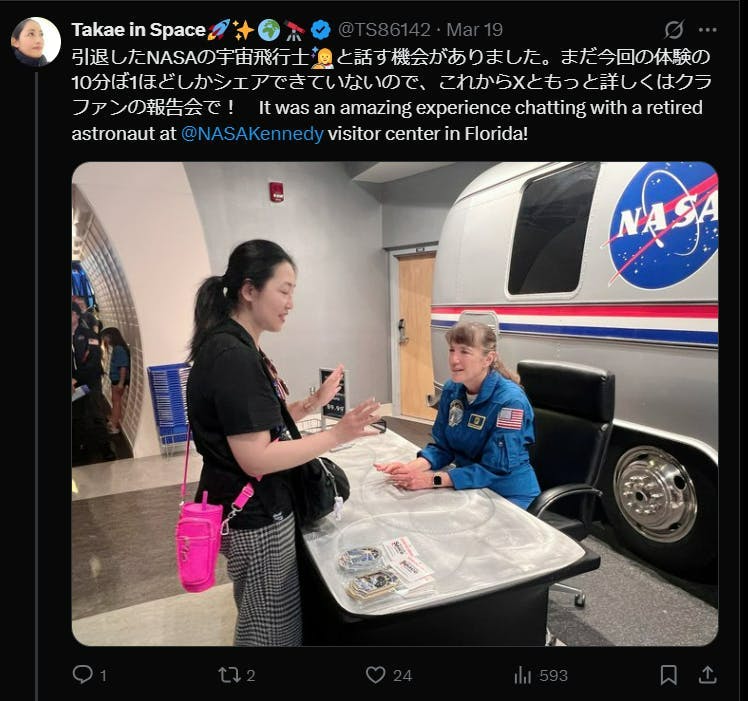Open the Mar 19 post timestamp
This screenshot has height=701, width=748.
click(475, 30)
